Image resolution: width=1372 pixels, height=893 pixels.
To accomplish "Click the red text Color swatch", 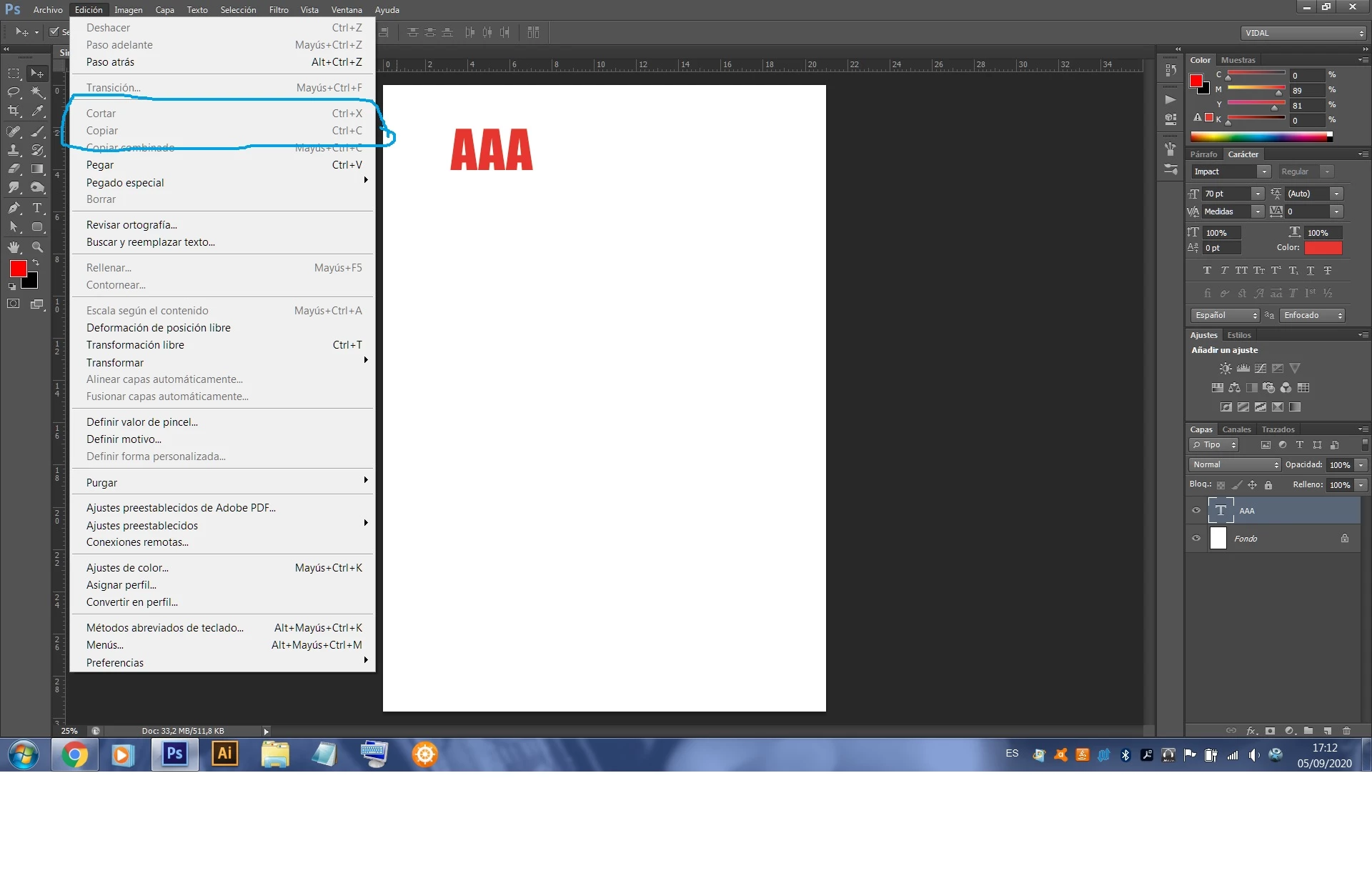I will pos(1323,248).
